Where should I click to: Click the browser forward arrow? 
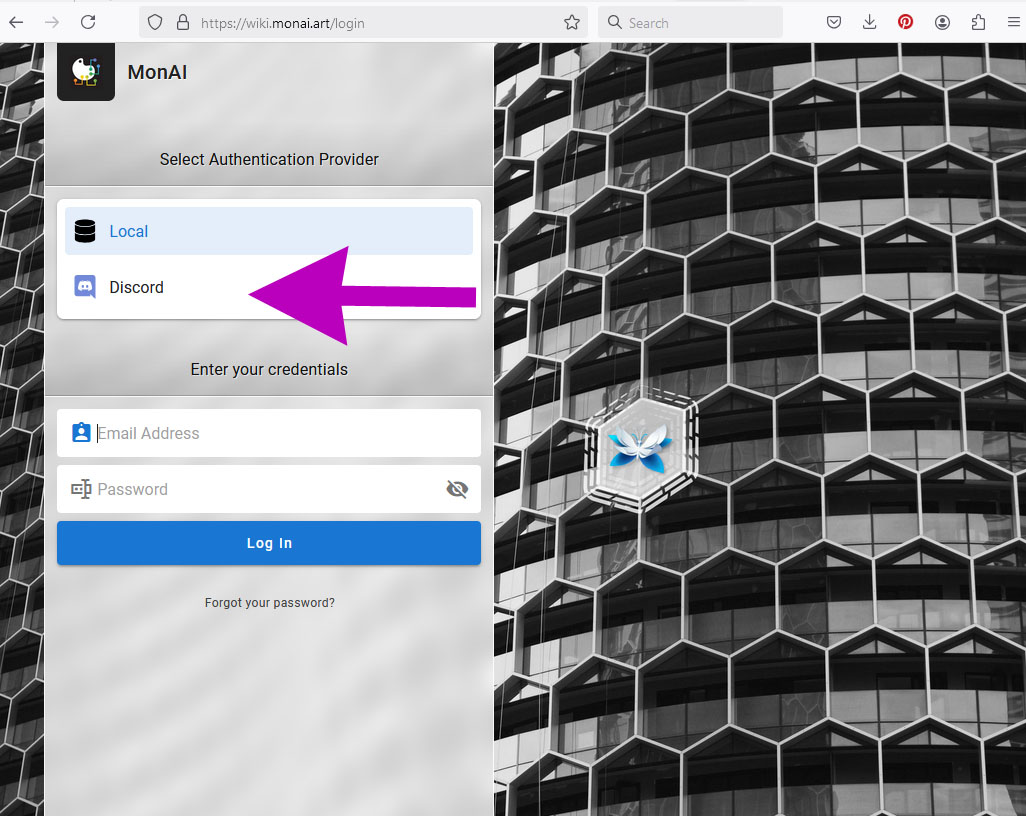click(52, 23)
